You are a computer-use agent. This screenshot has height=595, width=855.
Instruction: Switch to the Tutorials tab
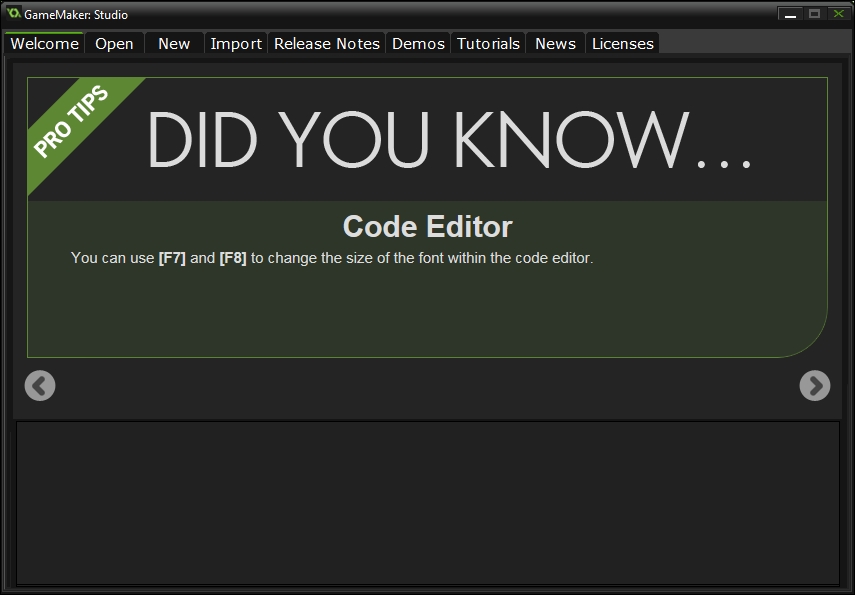[488, 43]
